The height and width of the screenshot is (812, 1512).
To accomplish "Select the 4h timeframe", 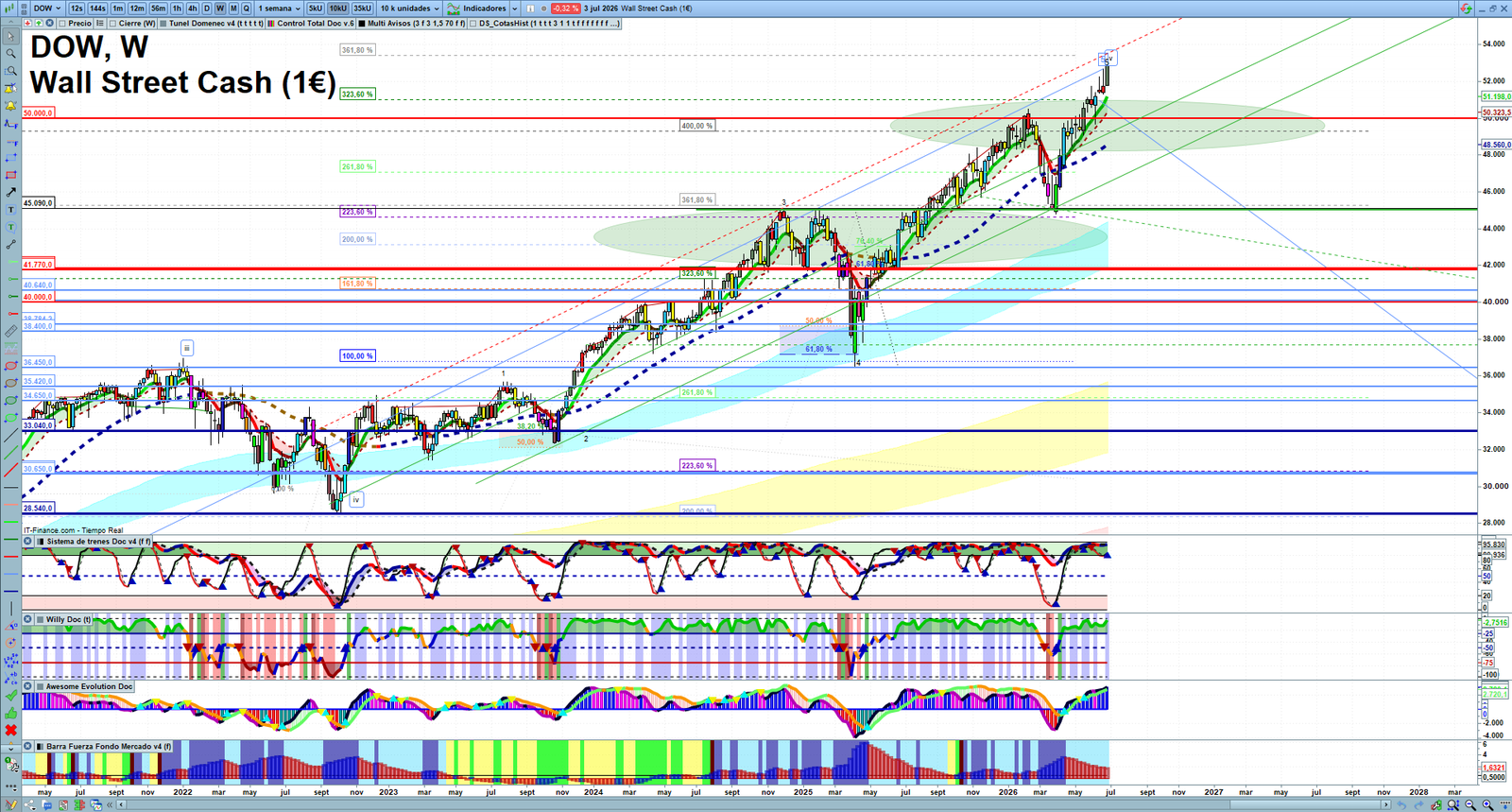I will (193, 9).
